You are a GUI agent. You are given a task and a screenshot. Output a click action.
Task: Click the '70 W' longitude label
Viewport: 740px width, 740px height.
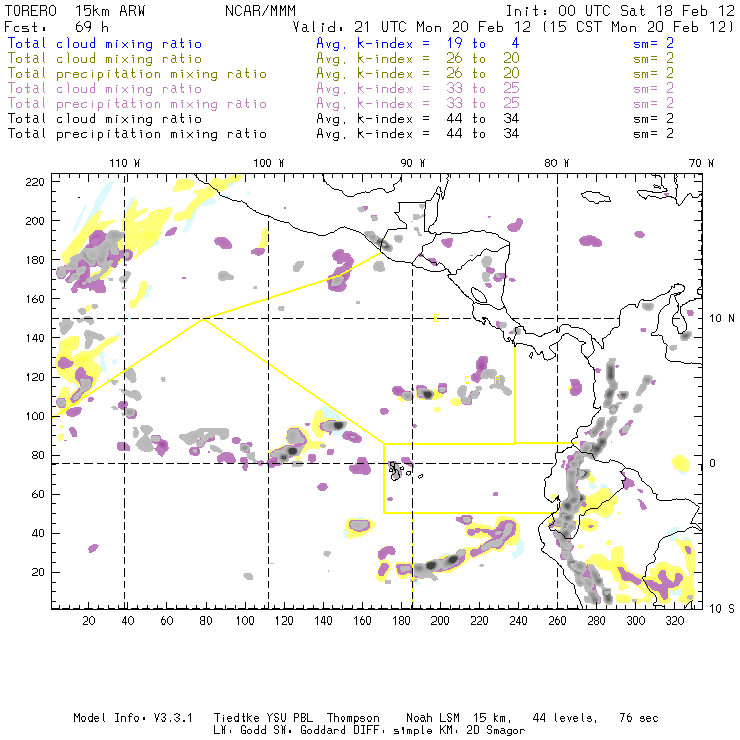tap(701, 163)
